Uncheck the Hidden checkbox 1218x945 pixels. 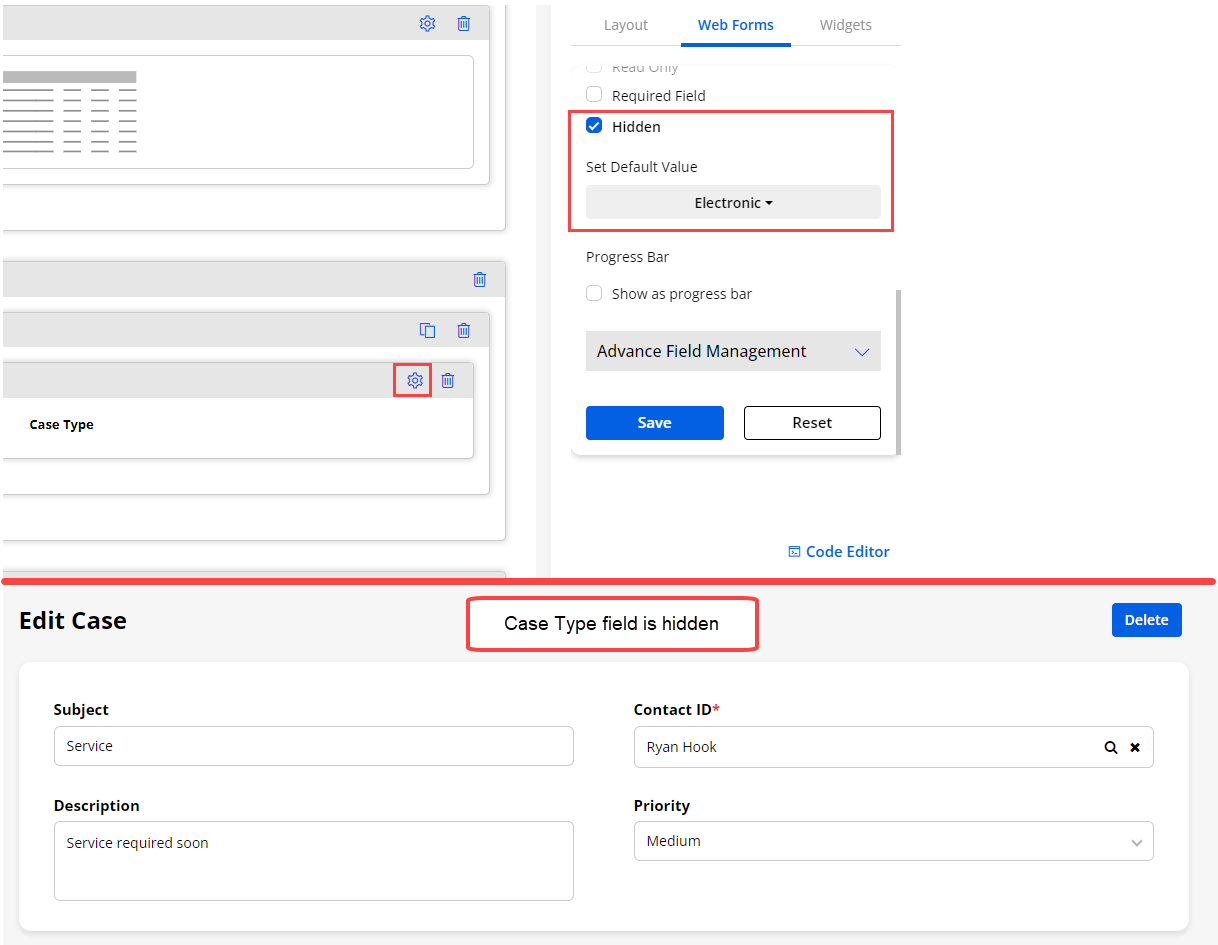pyautogui.click(x=594, y=126)
